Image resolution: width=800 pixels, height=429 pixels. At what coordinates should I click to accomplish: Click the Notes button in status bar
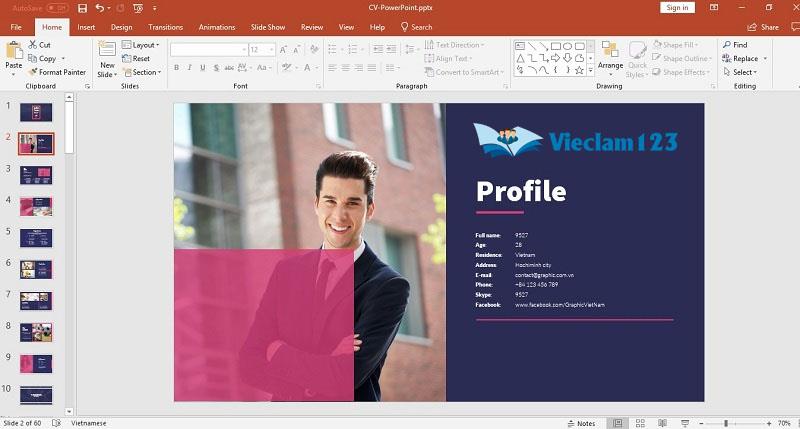[x=581, y=423]
